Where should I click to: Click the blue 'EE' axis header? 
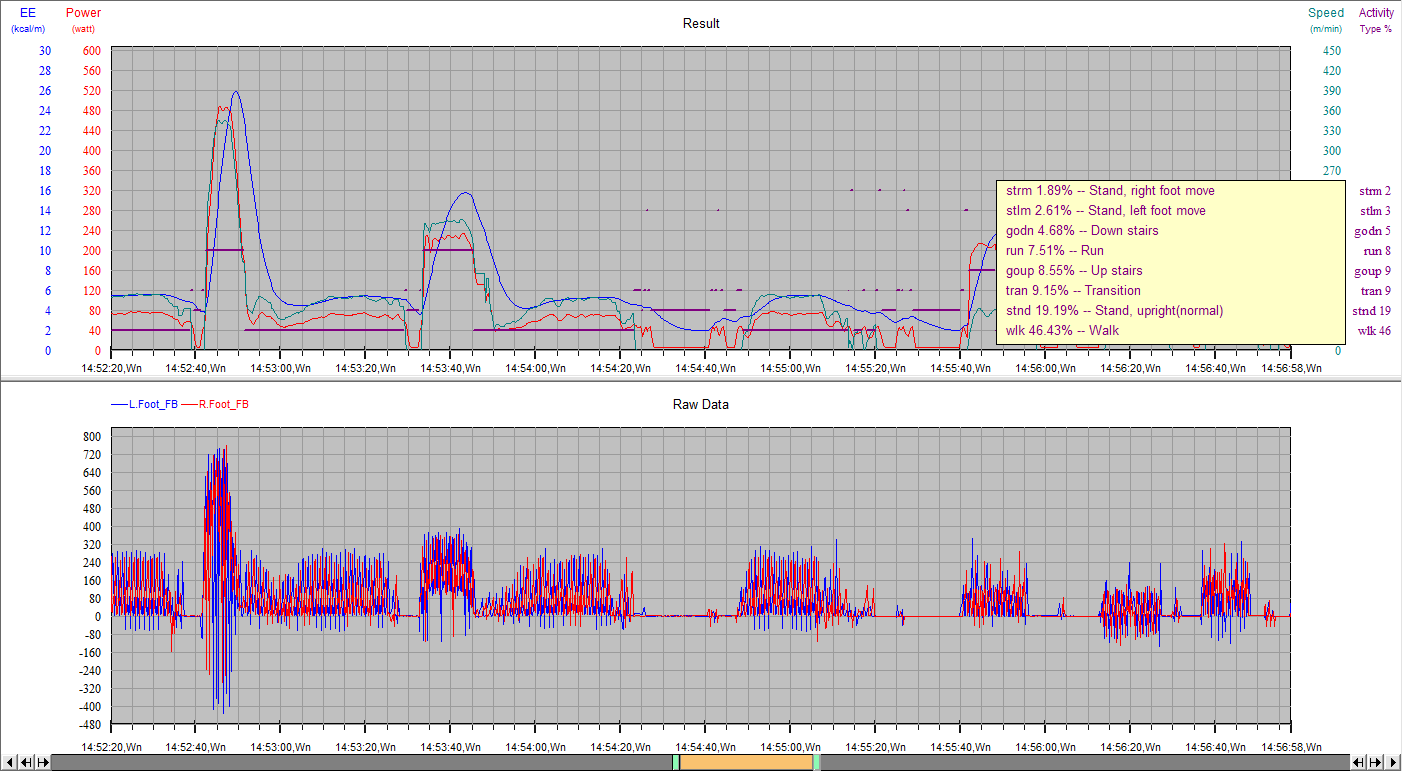click(x=28, y=13)
